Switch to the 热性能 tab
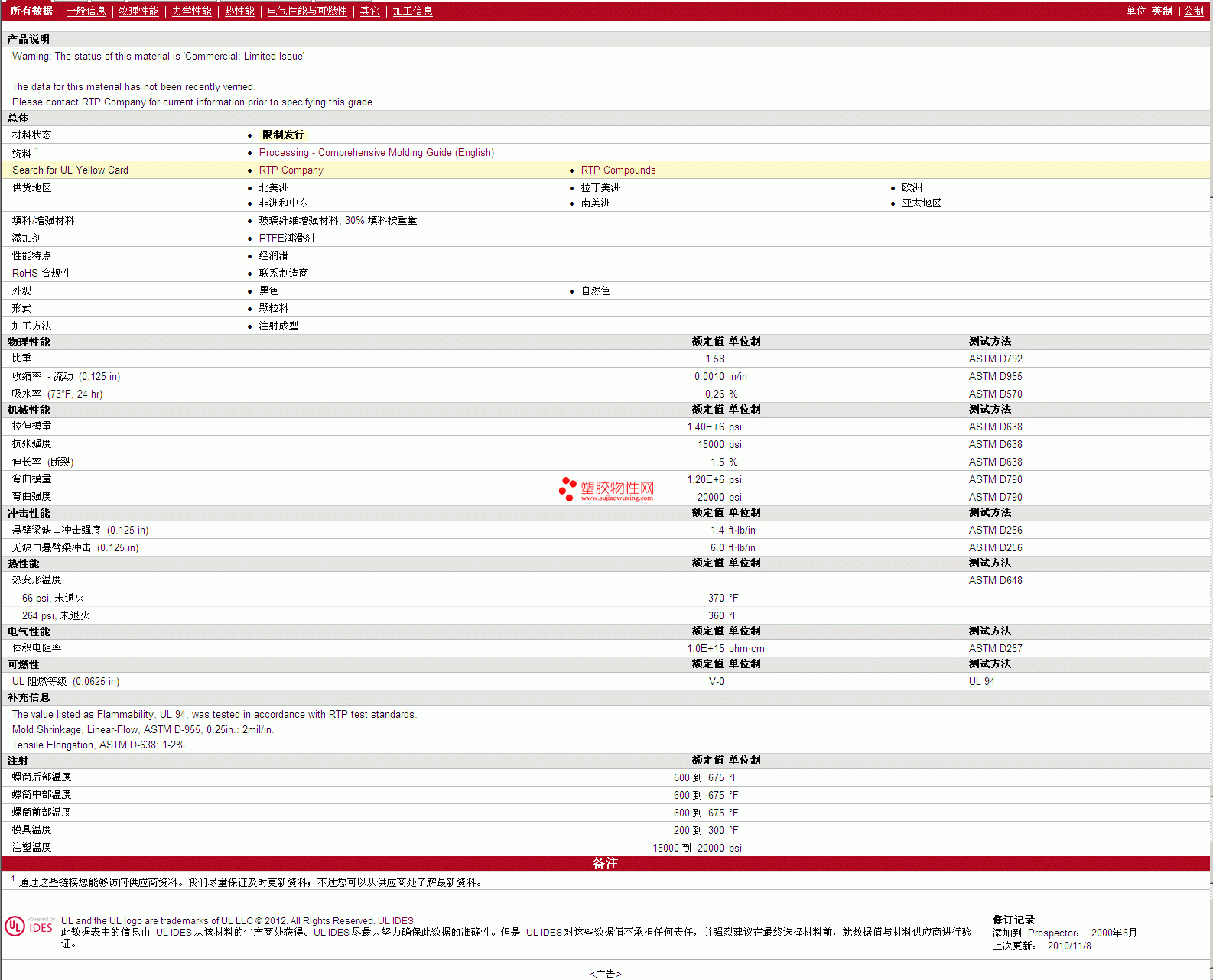Viewport: 1213px width, 980px height. 239,11
